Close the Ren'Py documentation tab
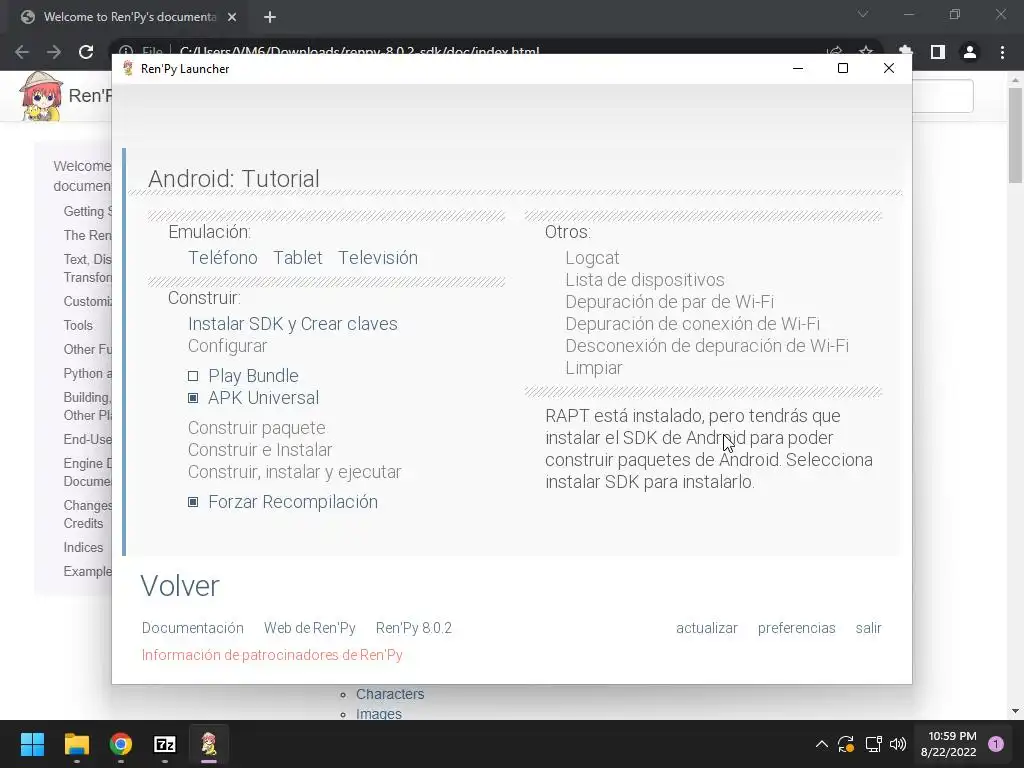Image resolution: width=1024 pixels, height=768 pixels. tap(232, 17)
